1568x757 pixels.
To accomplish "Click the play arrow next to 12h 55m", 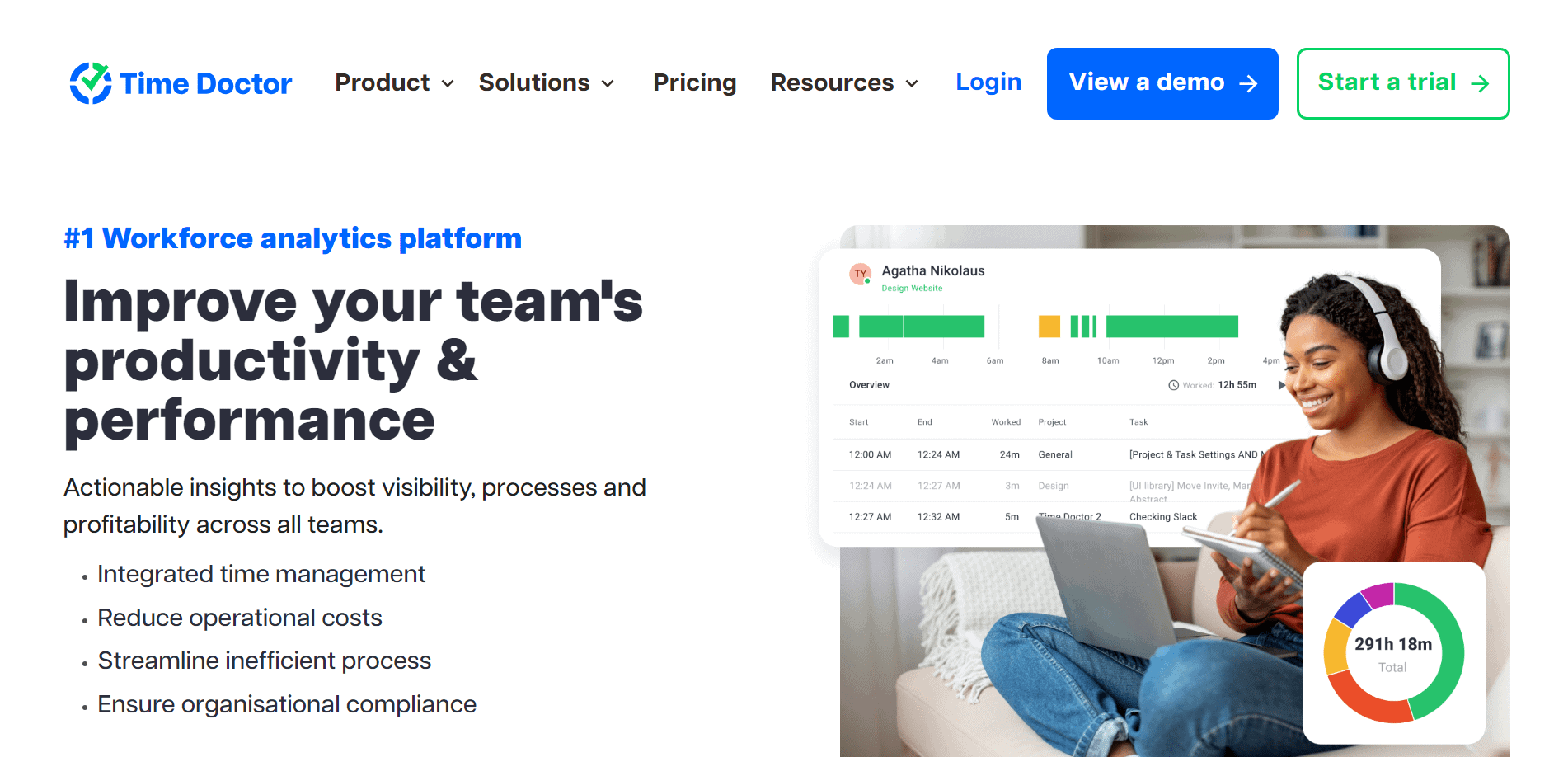I will 1281,385.
